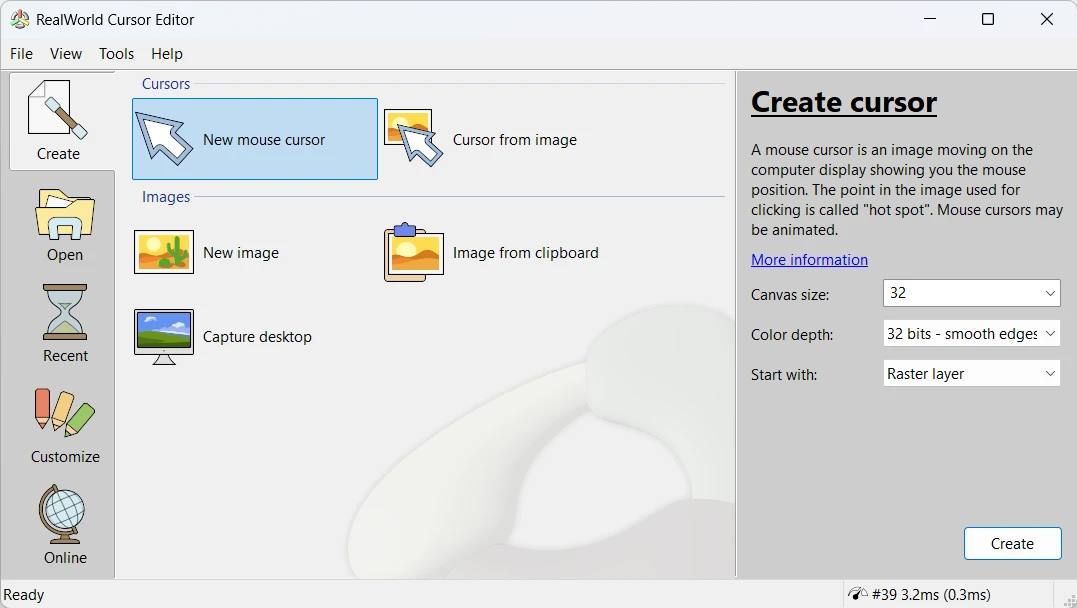Image resolution: width=1077 pixels, height=608 pixels.
Task: Click the Cursor from image icon
Action: click(x=413, y=138)
